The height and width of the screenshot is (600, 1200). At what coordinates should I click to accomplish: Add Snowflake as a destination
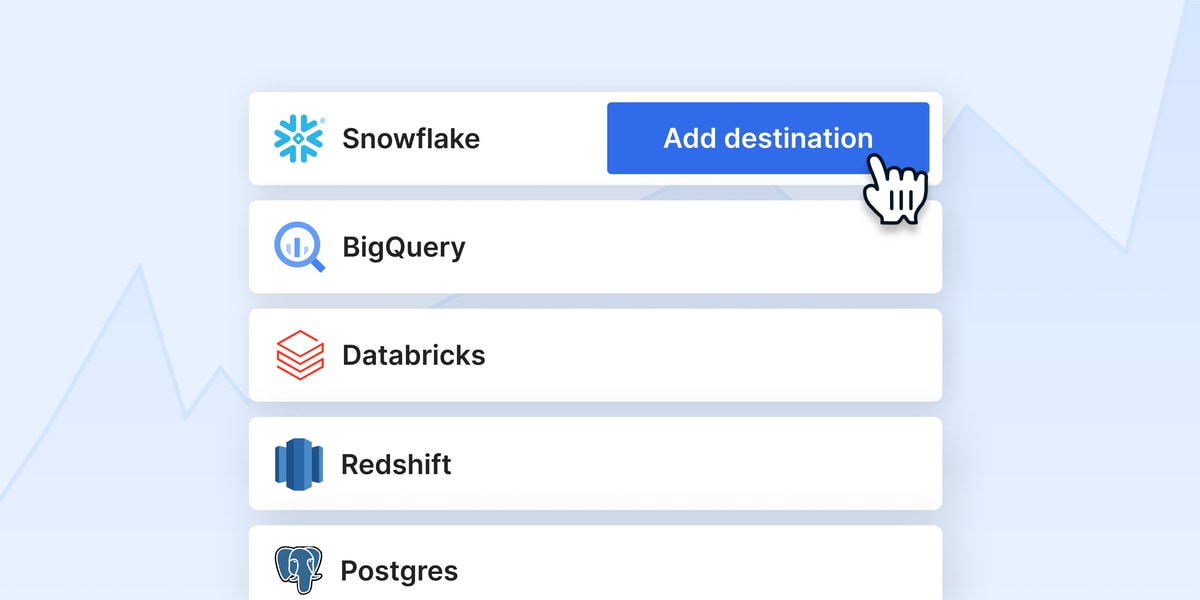pos(768,138)
